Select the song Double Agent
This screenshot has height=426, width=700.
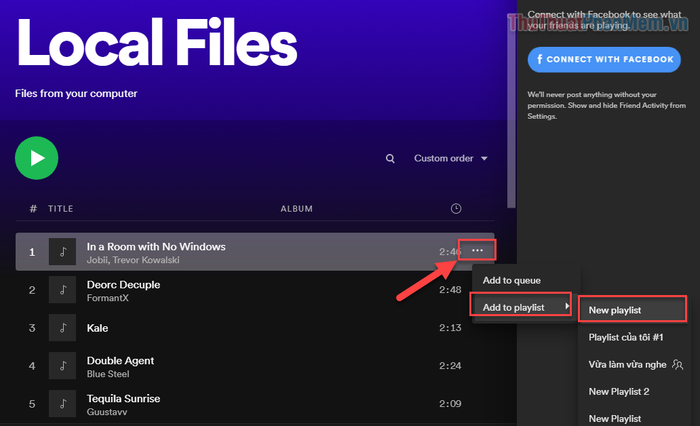(x=120, y=360)
